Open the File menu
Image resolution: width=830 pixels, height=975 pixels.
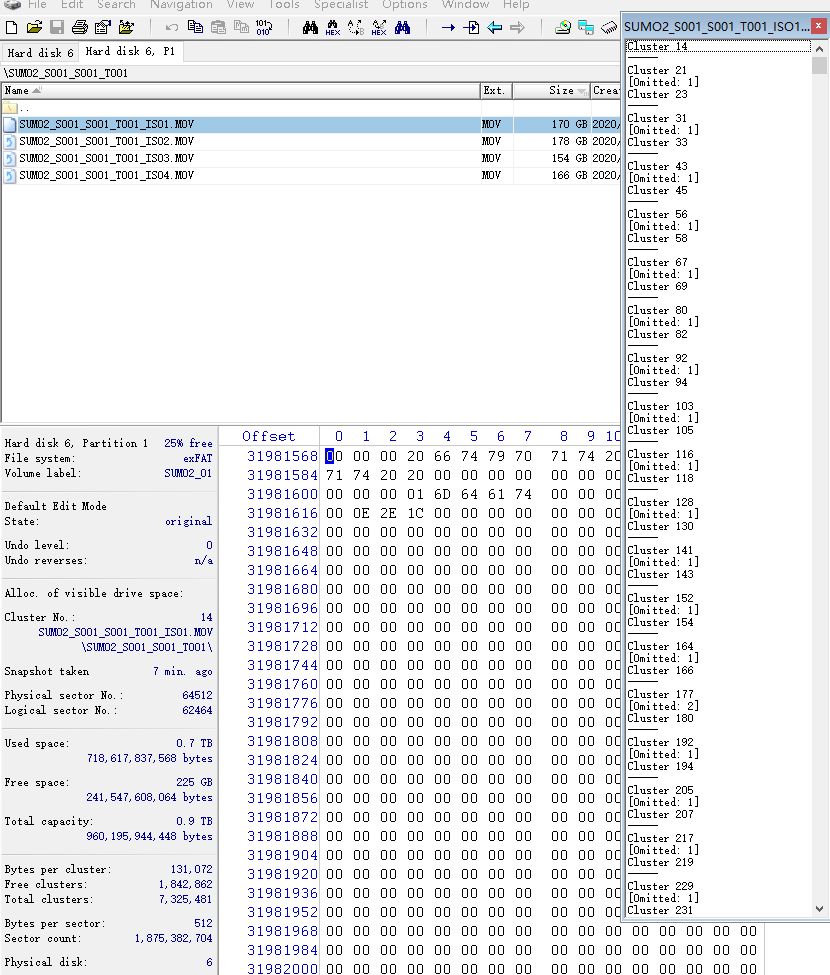tap(37, 4)
